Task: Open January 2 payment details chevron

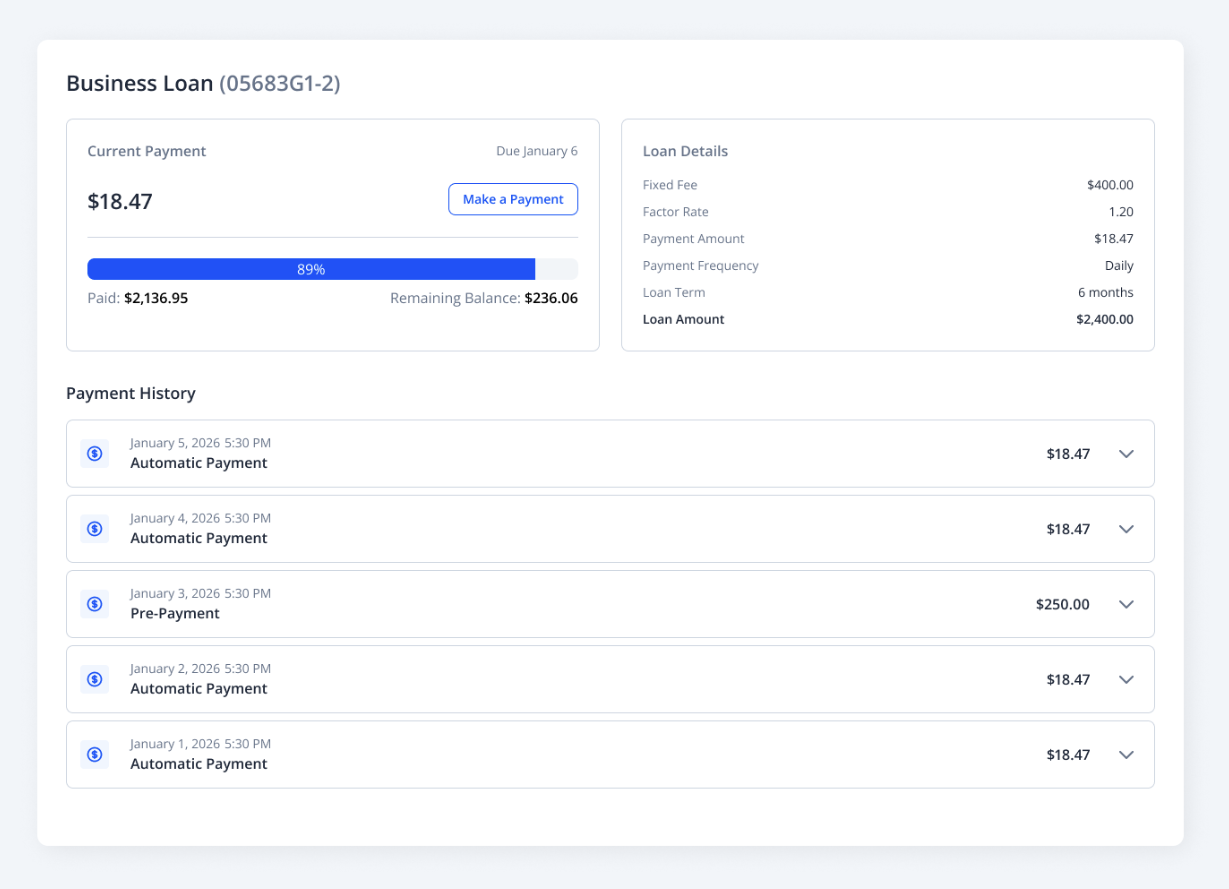Action: point(1126,679)
